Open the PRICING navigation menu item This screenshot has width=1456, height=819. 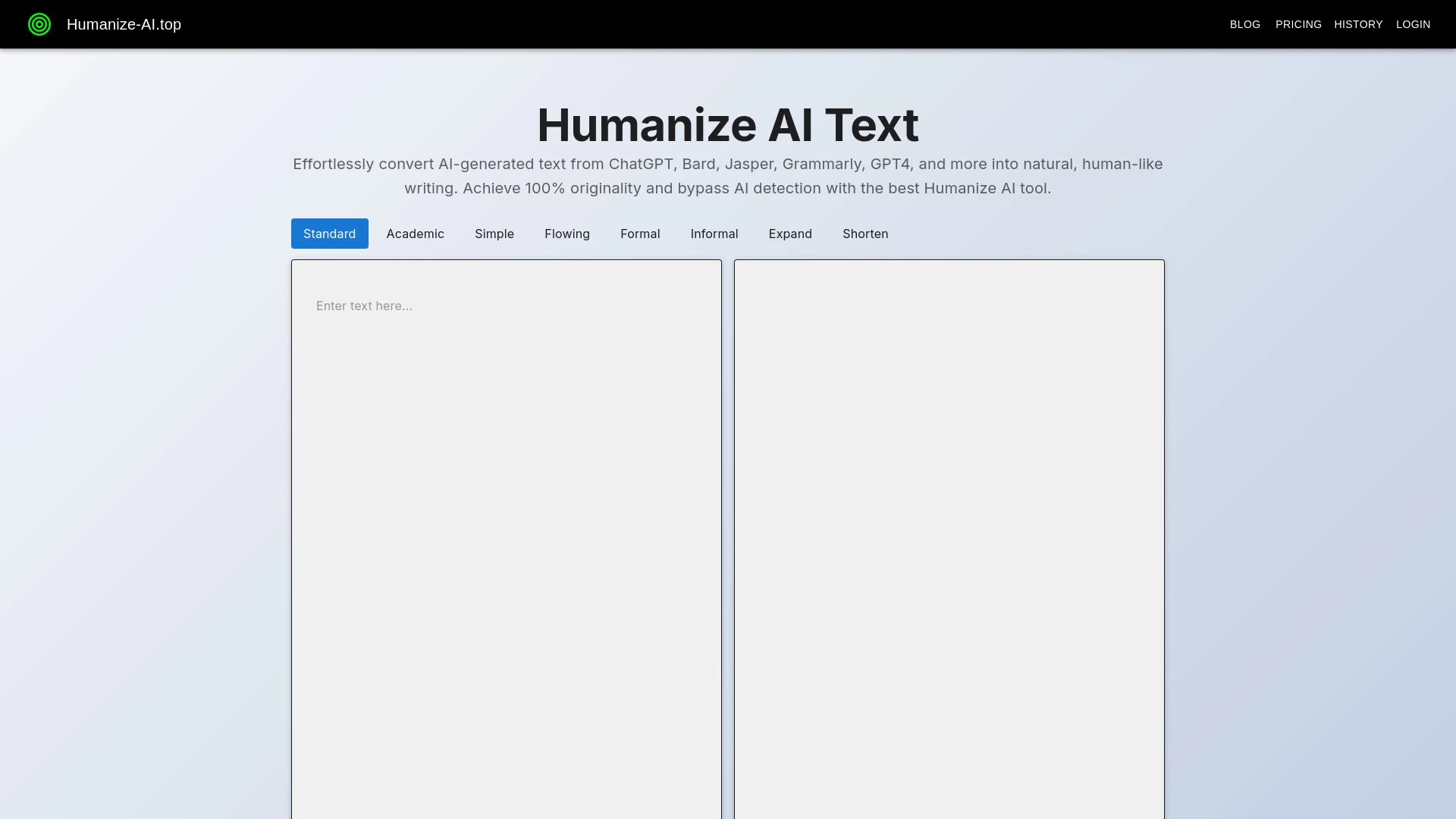pos(1298,24)
